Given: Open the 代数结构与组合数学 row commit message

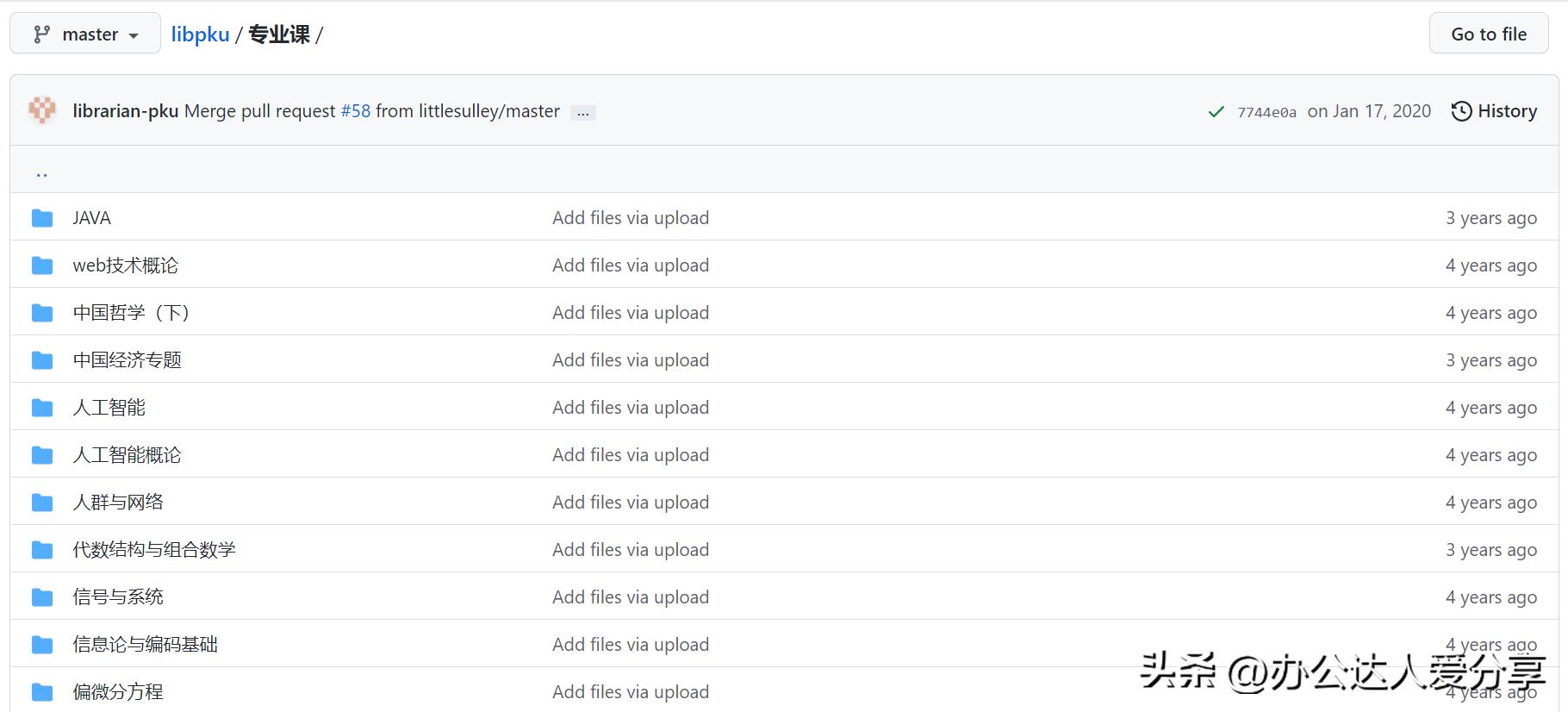Looking at the screenshot, I should pos(631,550).
